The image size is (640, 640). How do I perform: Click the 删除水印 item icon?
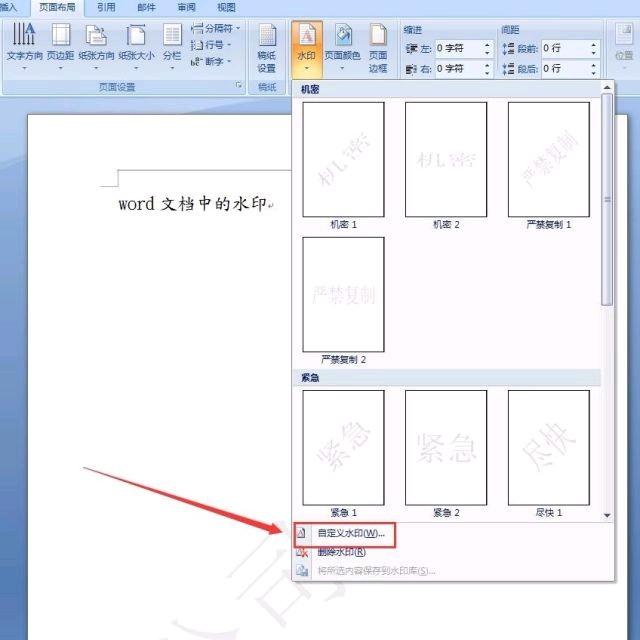[302, 552]
